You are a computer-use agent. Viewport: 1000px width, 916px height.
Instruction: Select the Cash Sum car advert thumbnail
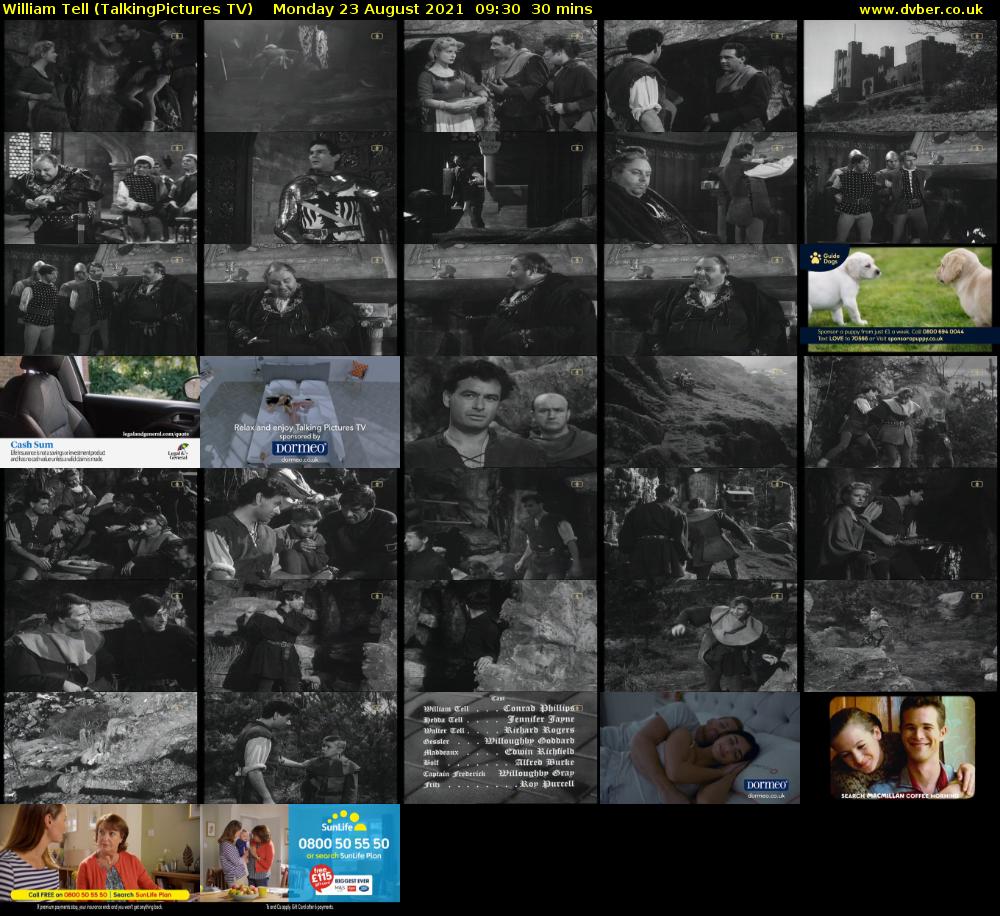100,411
